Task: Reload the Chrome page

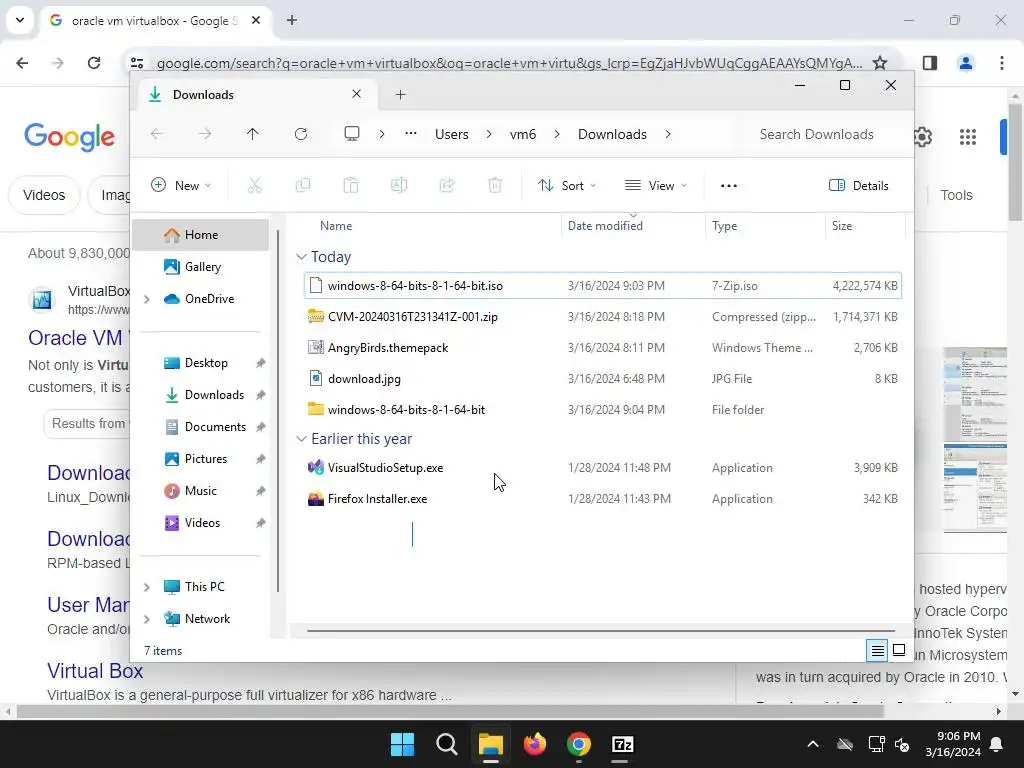Action: 94,63
